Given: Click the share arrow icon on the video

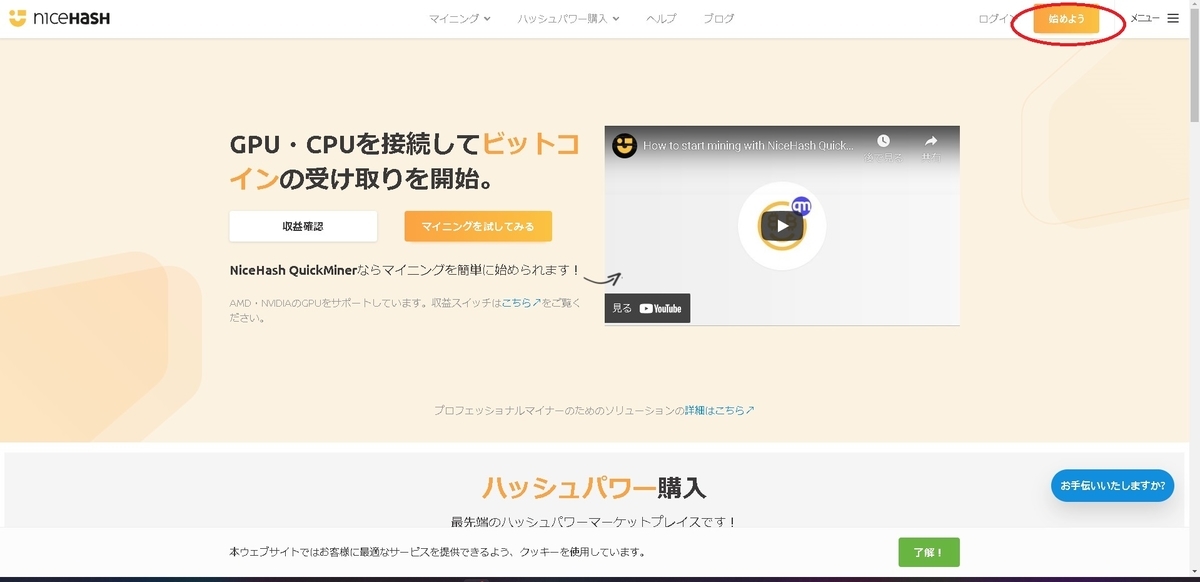Looking at the screenshot, I should point(932,140).
